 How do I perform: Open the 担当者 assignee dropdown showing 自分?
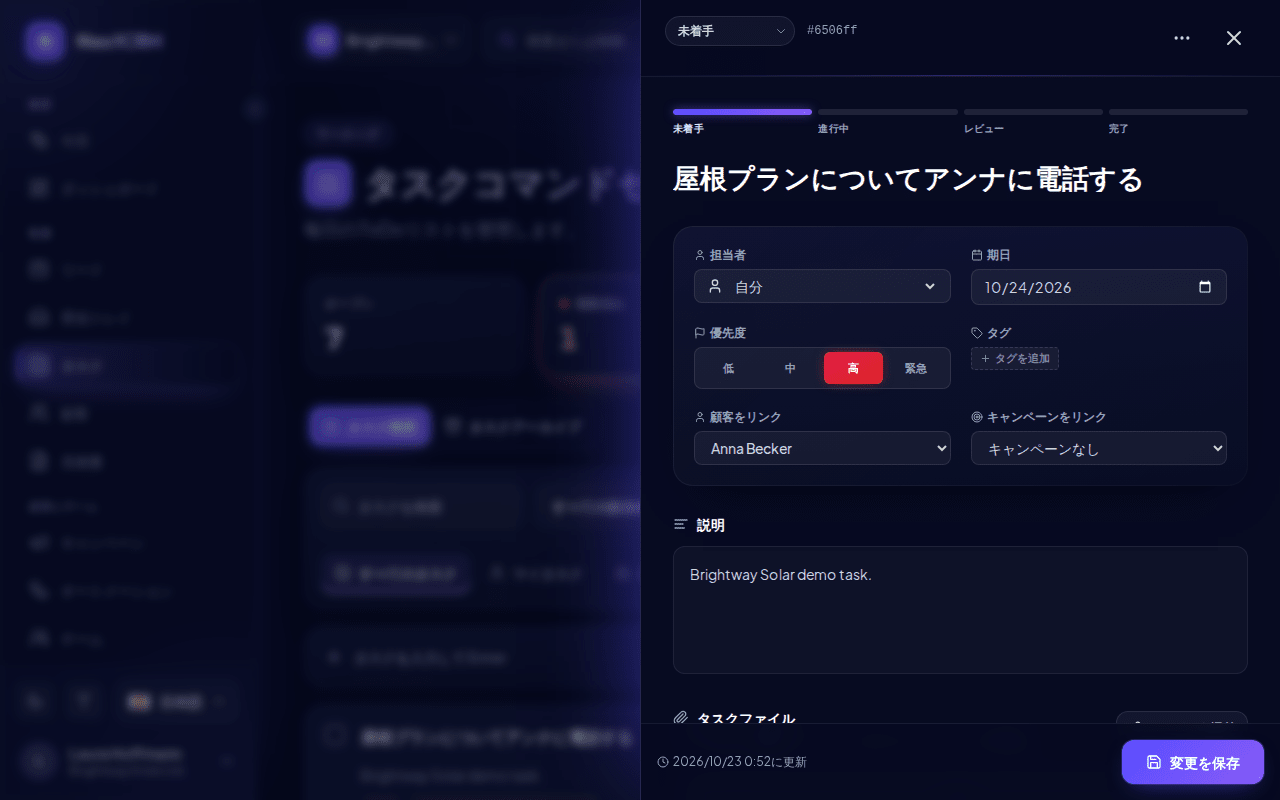[x=822, y=286]
